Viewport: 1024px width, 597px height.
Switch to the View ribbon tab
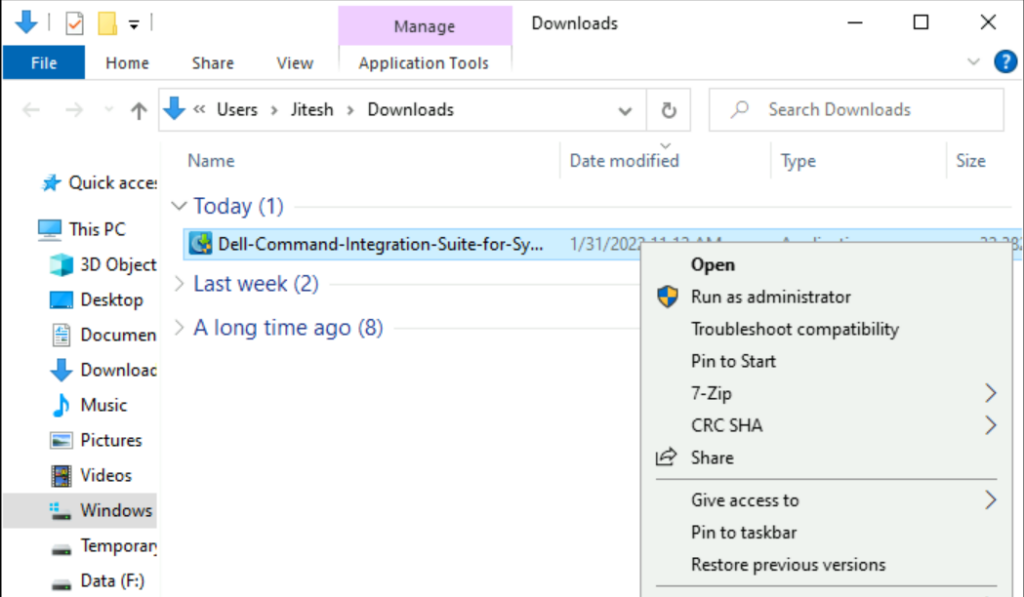[295, 63]
